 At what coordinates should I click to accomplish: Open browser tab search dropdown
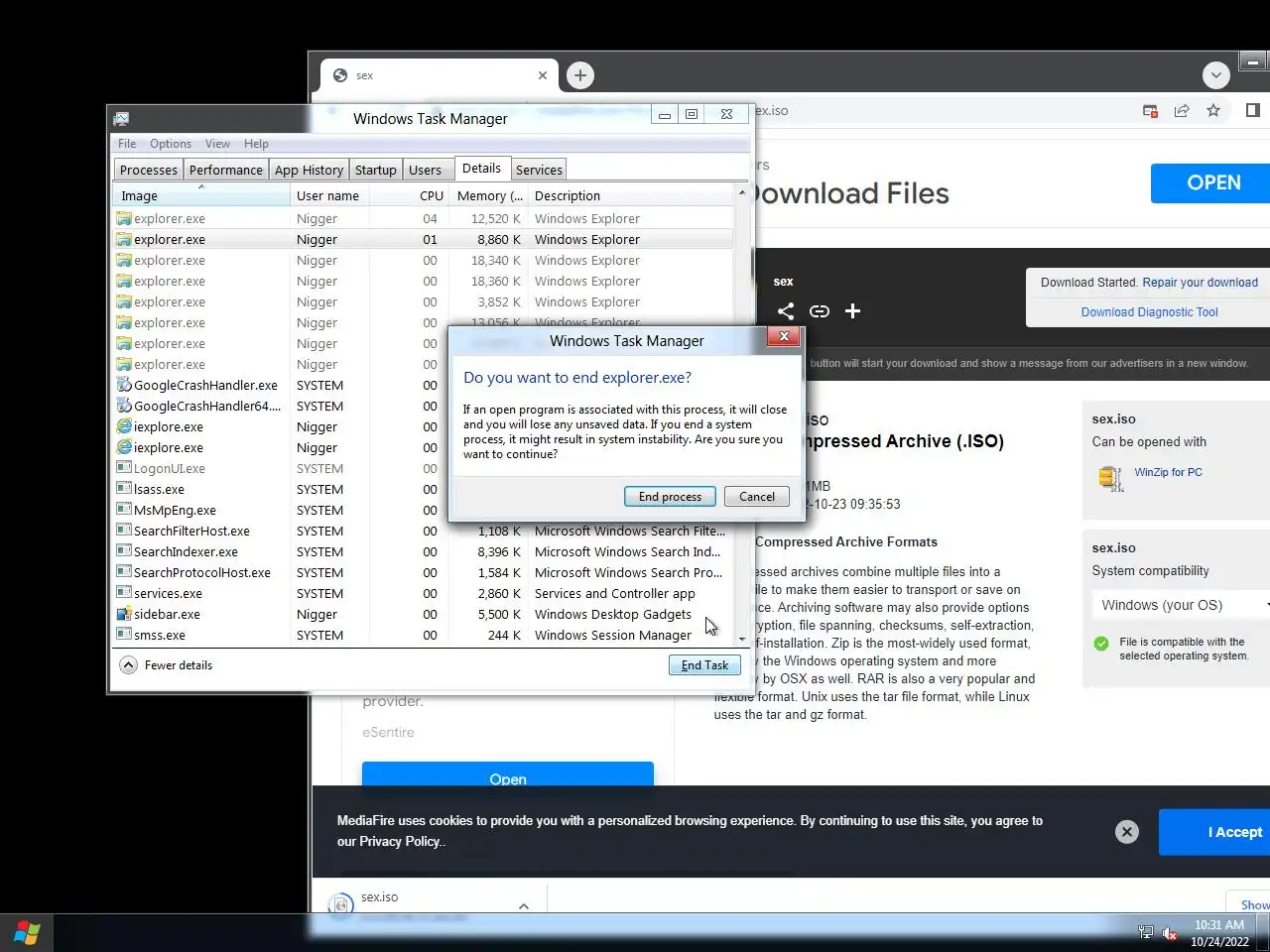tap(1216, 75)
